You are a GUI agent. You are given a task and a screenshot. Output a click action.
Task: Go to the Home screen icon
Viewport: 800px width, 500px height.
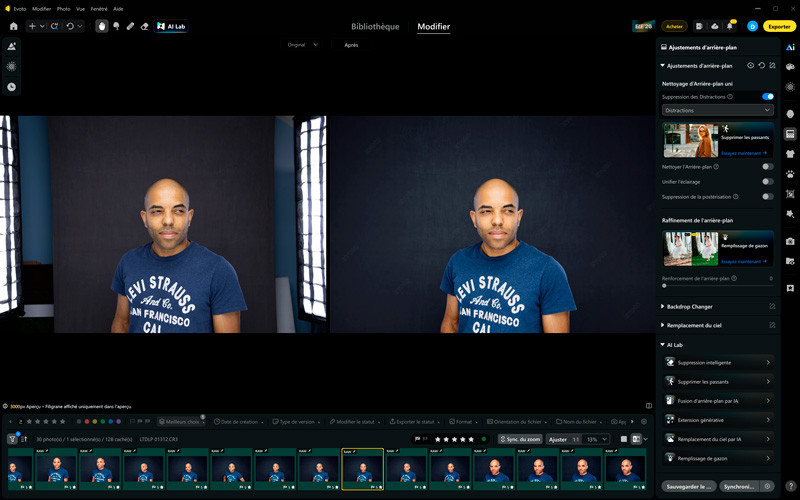click(14, 26)
